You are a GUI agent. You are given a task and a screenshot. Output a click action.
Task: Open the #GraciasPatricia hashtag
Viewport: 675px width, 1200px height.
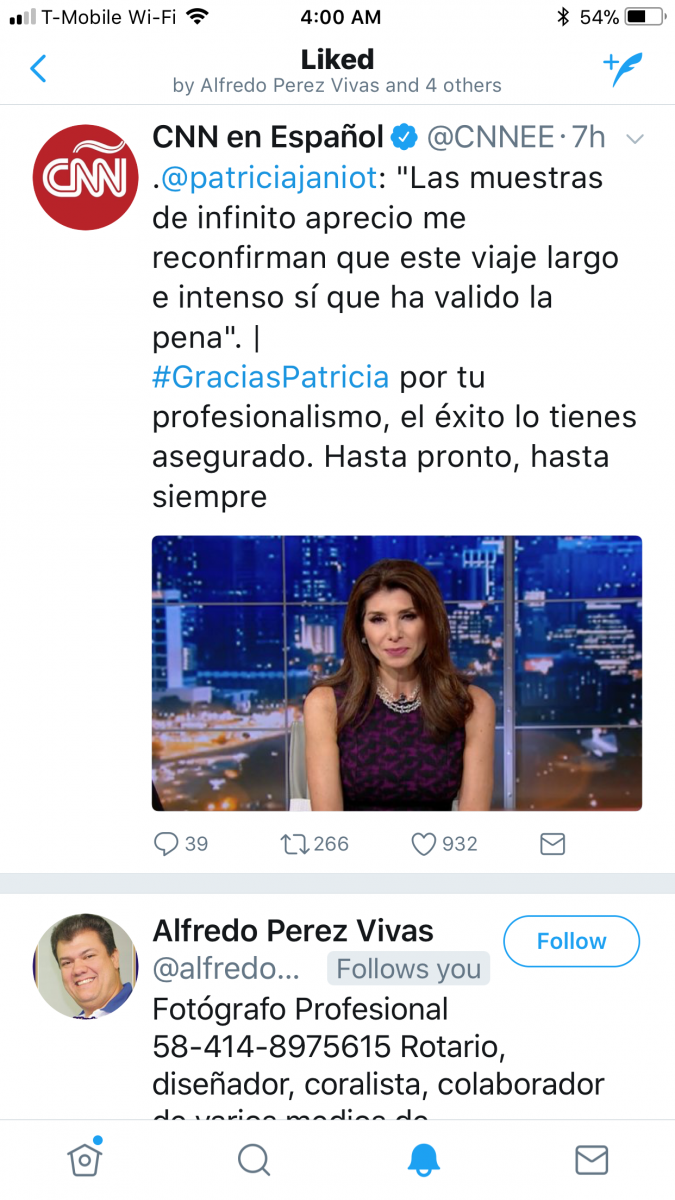point(271,378)
